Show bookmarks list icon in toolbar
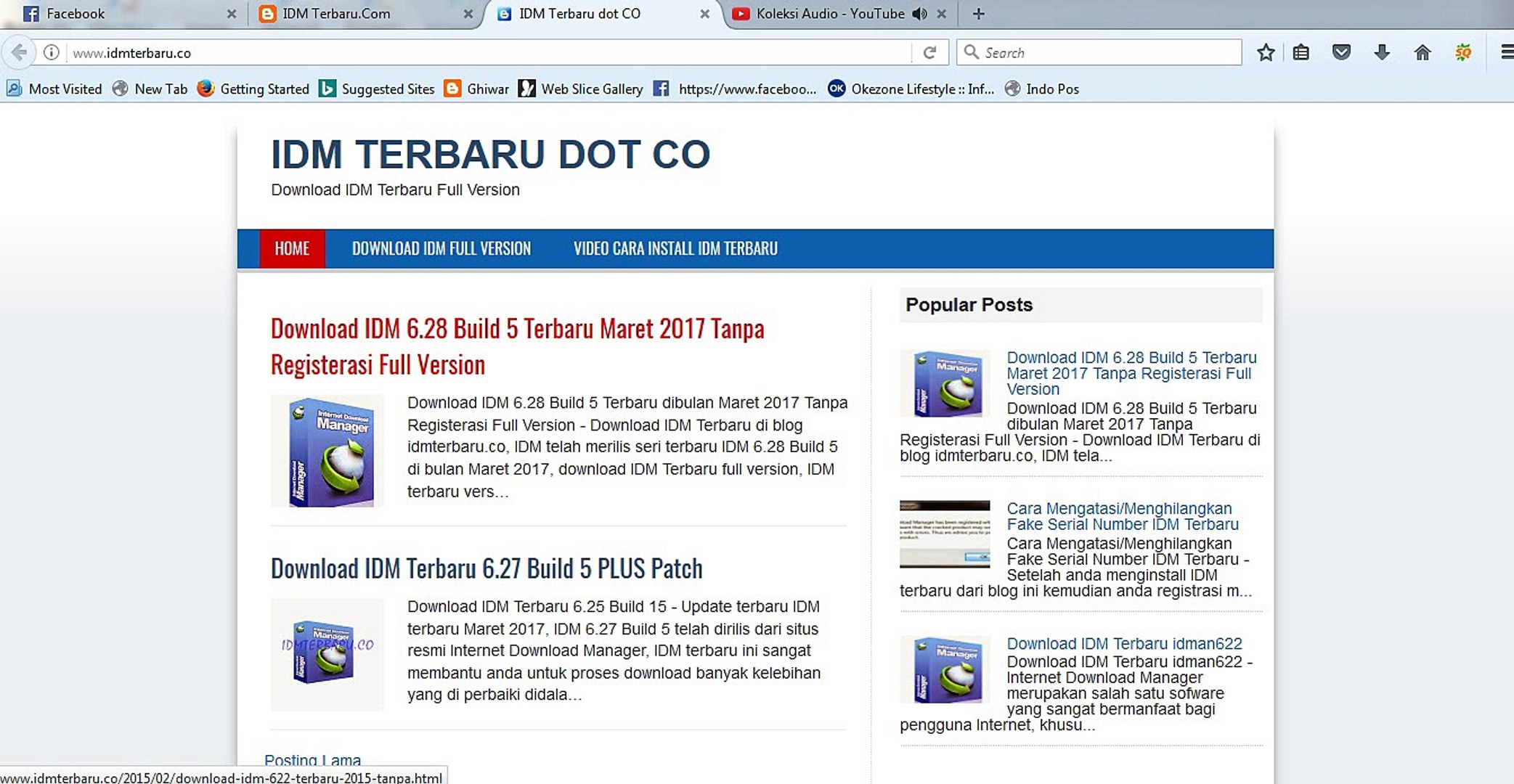The height and width of the screenshot is (784, 1514). click(x=1301, y=52)
